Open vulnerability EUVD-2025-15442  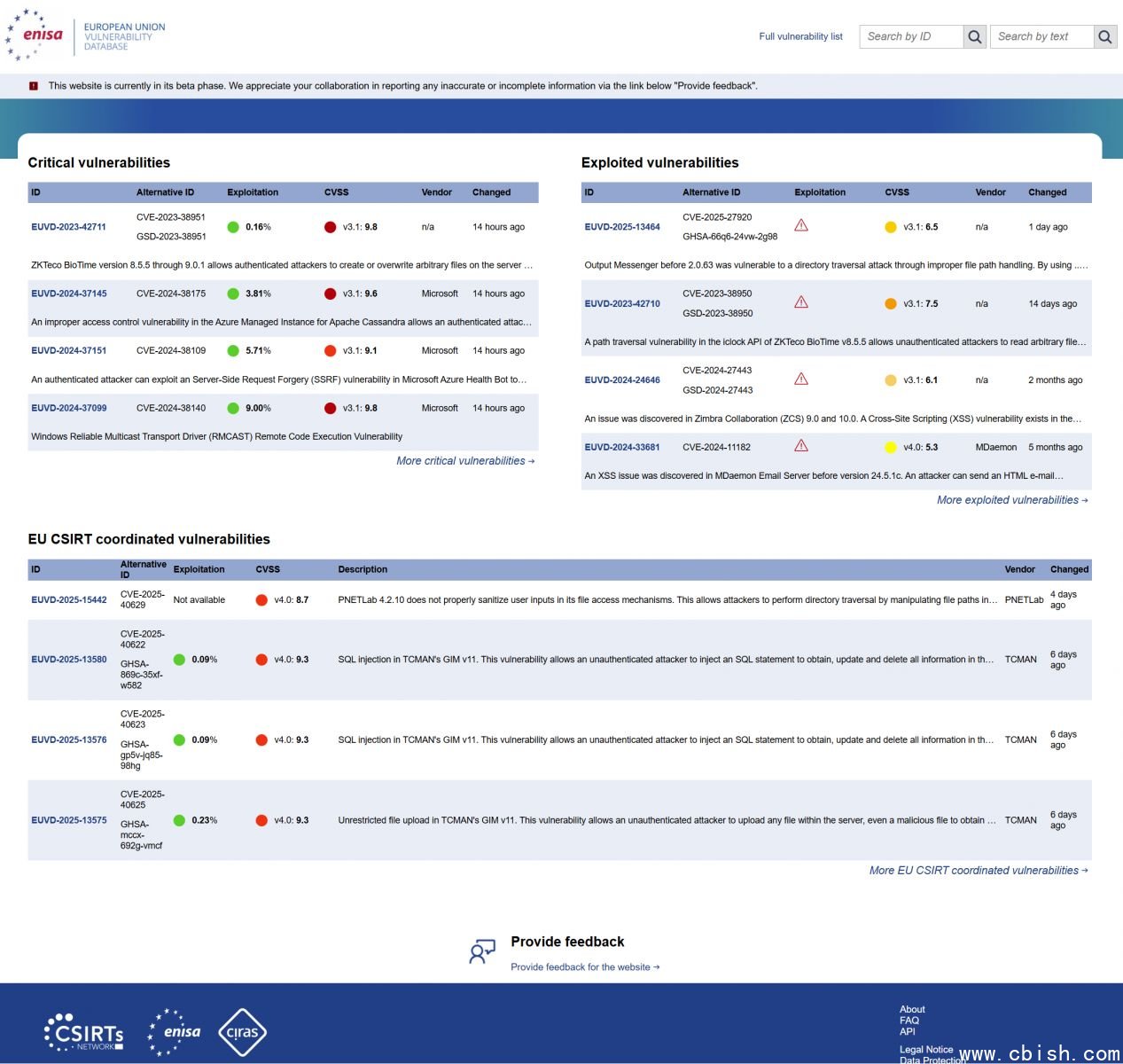pos(68,600)
